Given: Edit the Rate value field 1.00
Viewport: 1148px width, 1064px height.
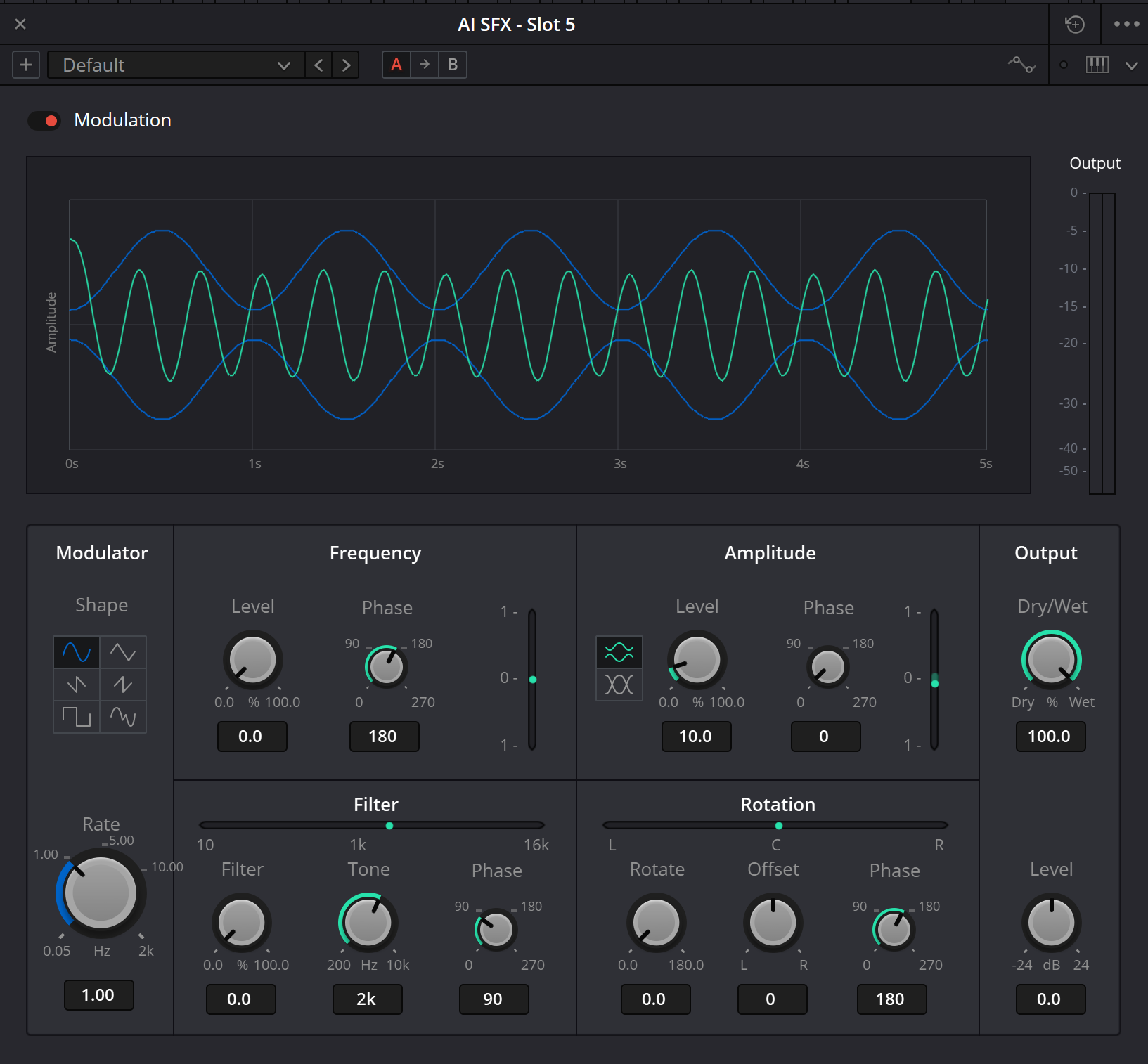Looking at the screenshot, I should (x=98, y=995).
